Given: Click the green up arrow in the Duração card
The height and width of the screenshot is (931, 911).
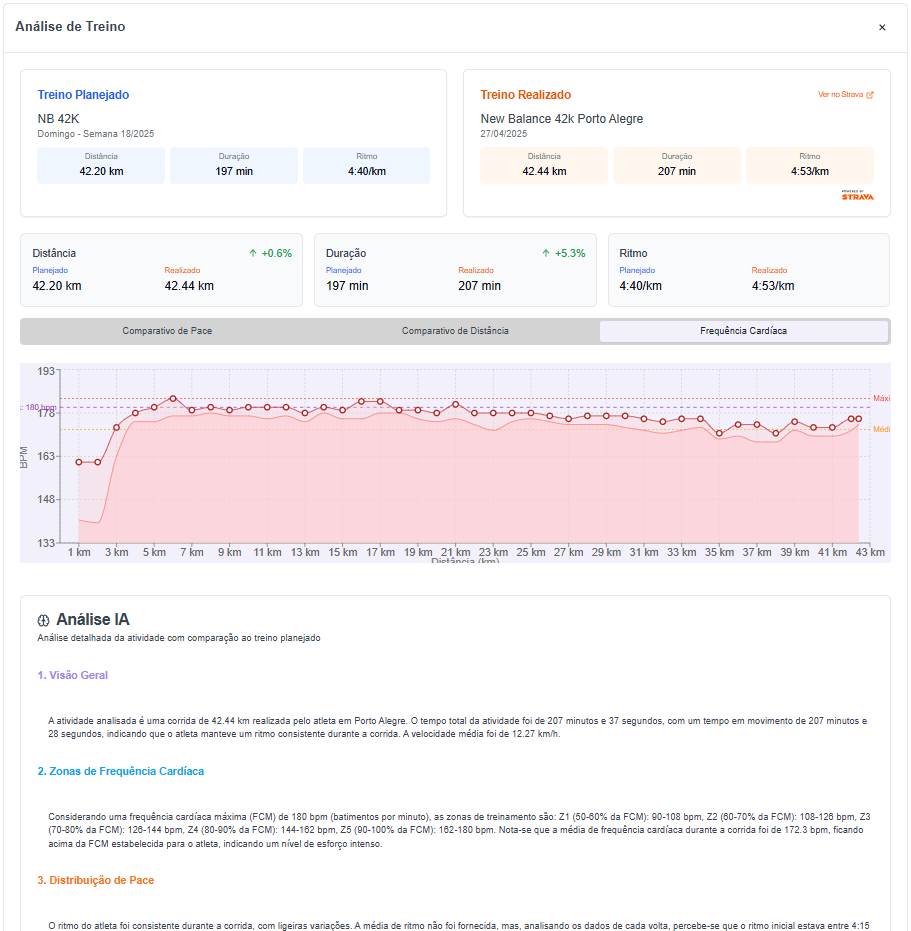Looking at the screenshot, I should [546, 254].
